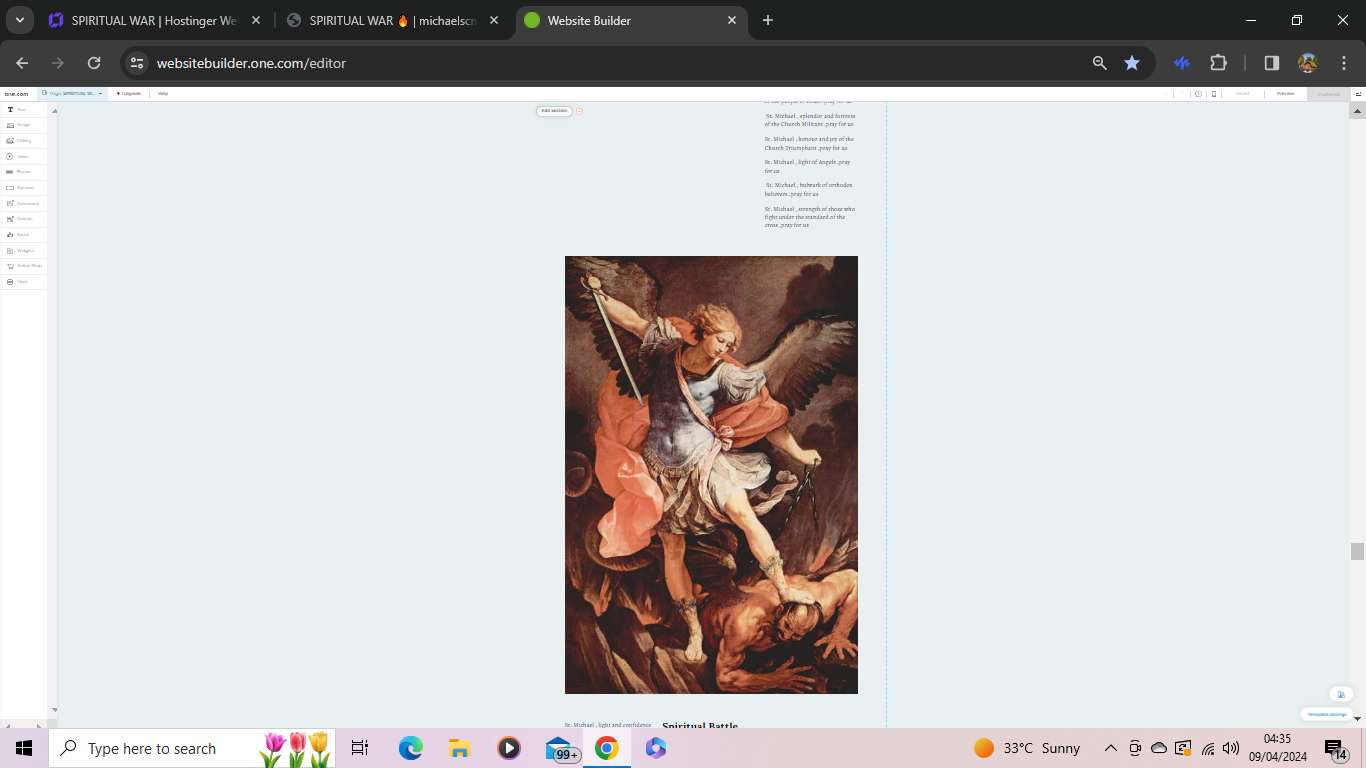The height and width of the screenshot is (768, 1366).
Task: Open the Gallery component in the sidebar
Action: (23, 140)
